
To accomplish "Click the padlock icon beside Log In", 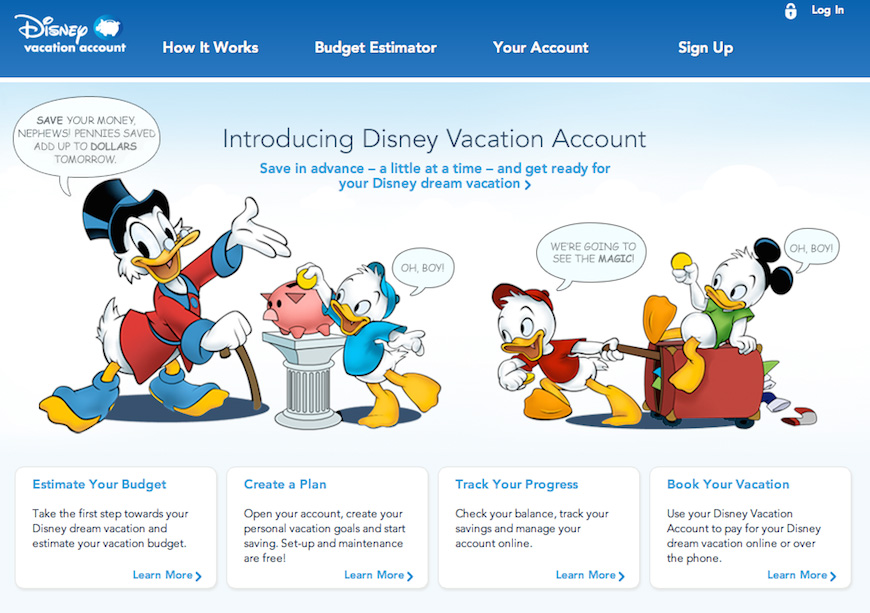I will pyautogui.click(x=791, y=11).
